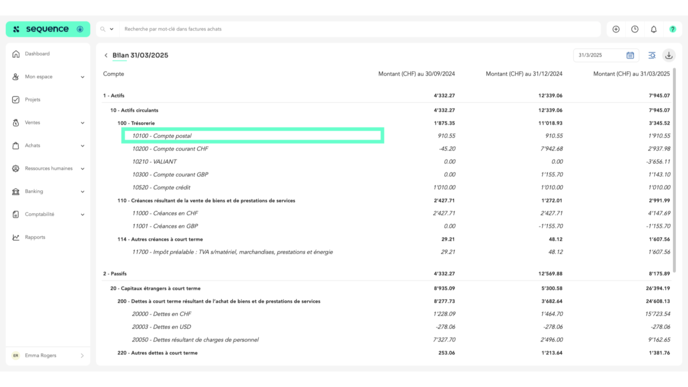Select the 11001 - Créances en GBP row
The width and height of the screenshot is (688, 387).
(x=387, y=226)
